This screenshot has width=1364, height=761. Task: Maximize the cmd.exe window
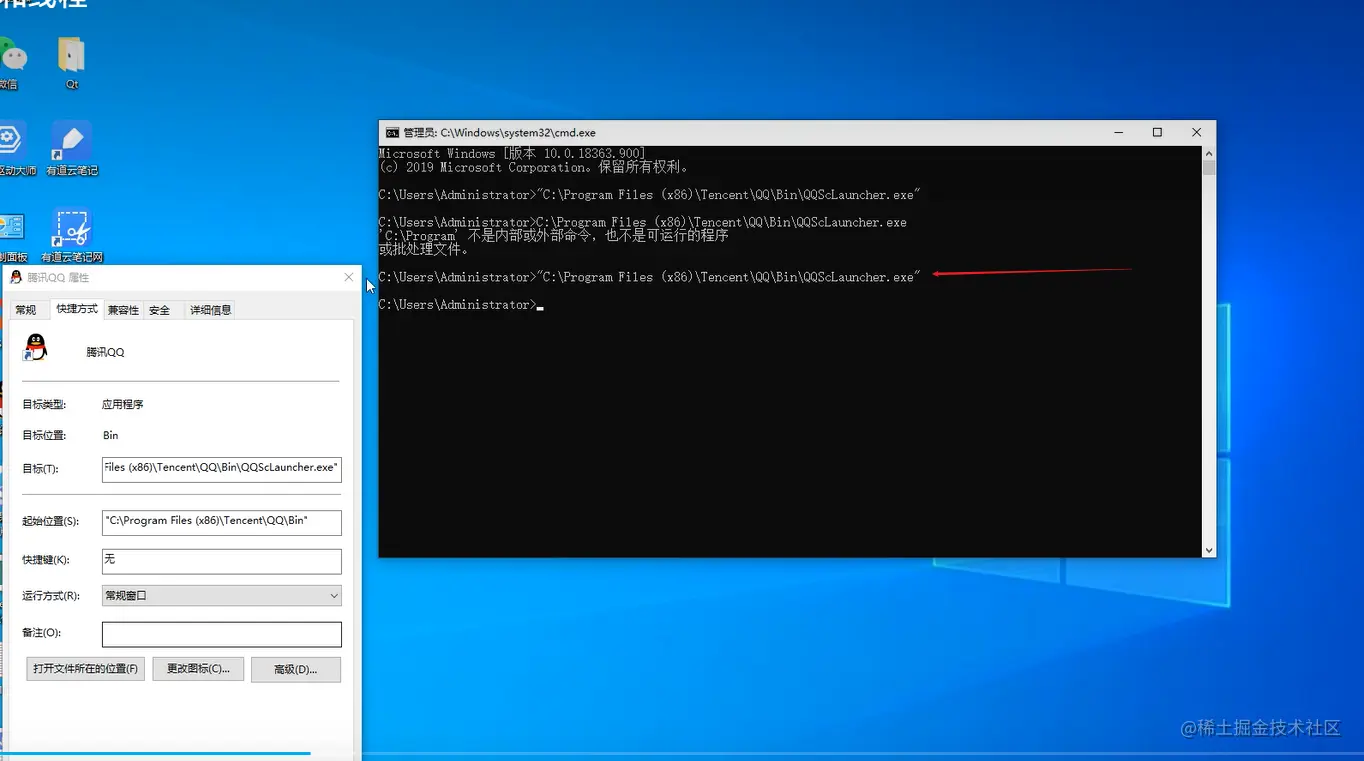point(1157,132)
